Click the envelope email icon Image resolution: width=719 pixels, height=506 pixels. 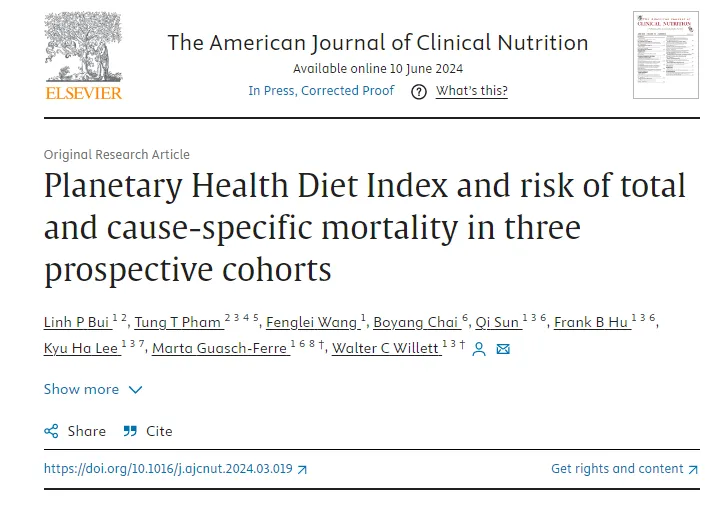point(503,349)
